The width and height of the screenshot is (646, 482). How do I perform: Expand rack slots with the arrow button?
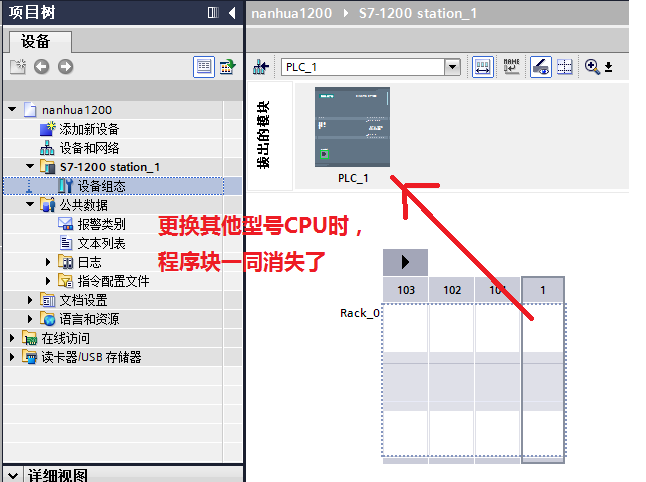click(405, 262)
